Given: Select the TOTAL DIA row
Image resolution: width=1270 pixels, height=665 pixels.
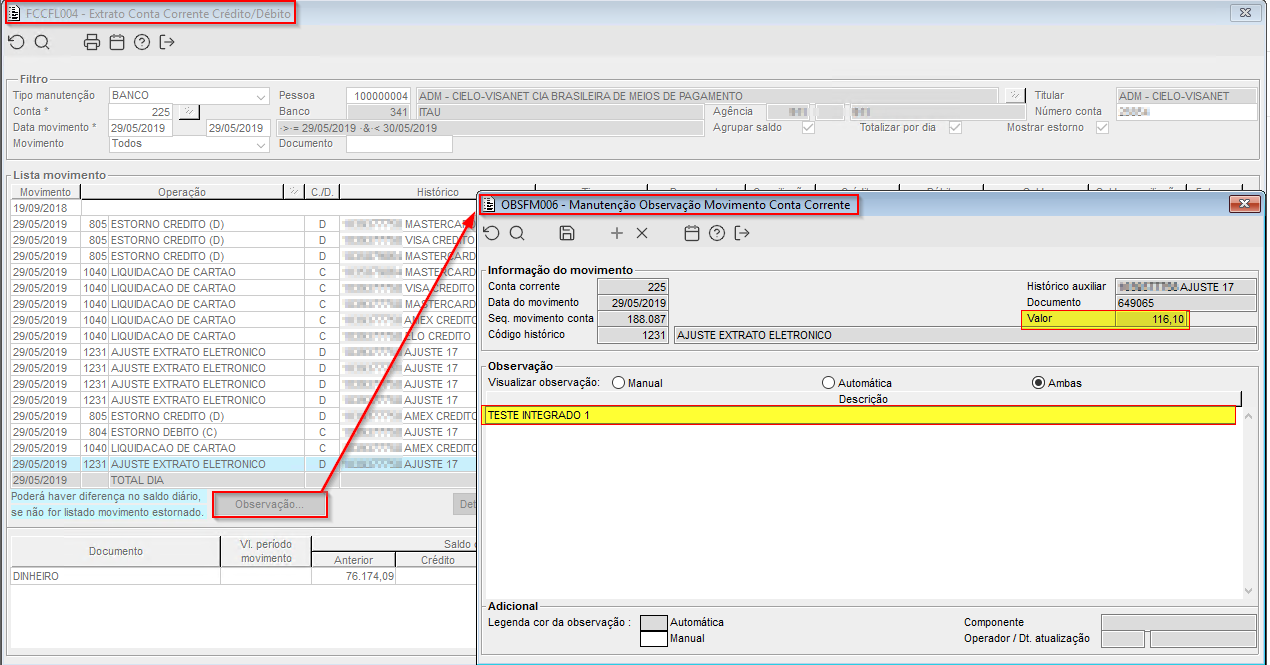Looking at the screenshot, I should coord(244,480).
